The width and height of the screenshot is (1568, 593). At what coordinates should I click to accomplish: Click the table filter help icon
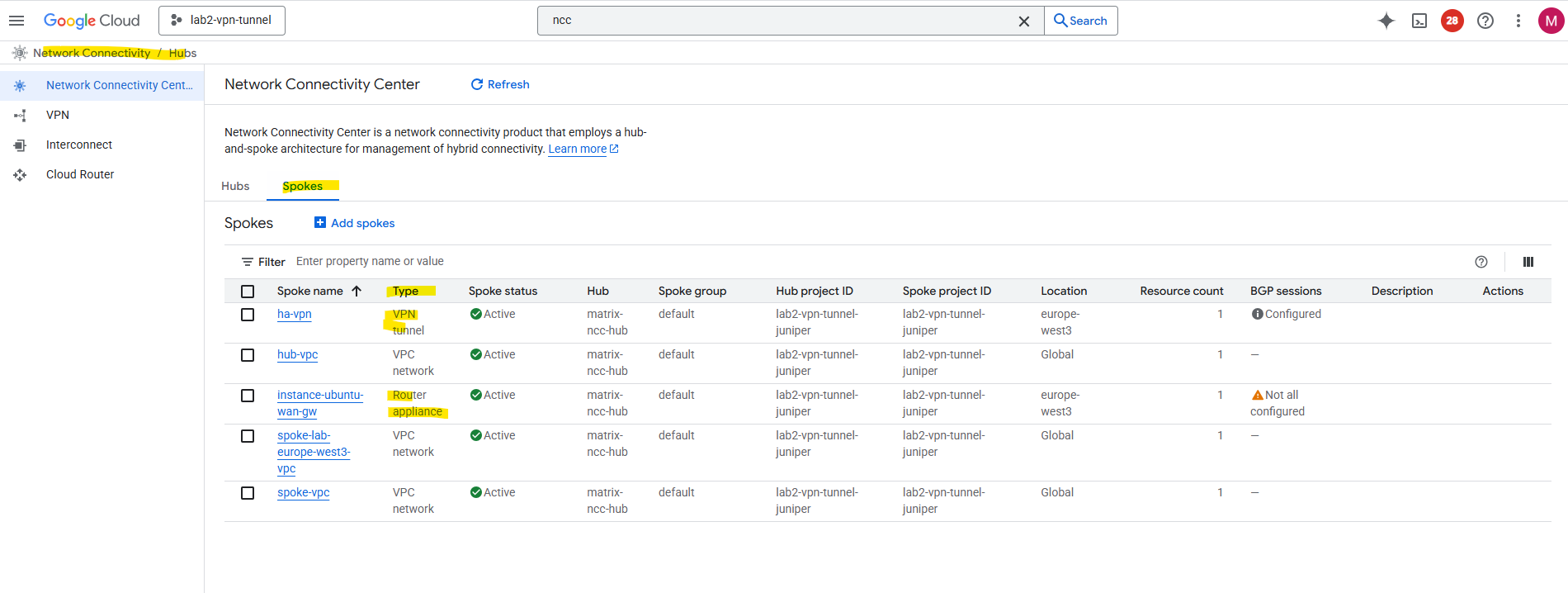point(1481,262)
